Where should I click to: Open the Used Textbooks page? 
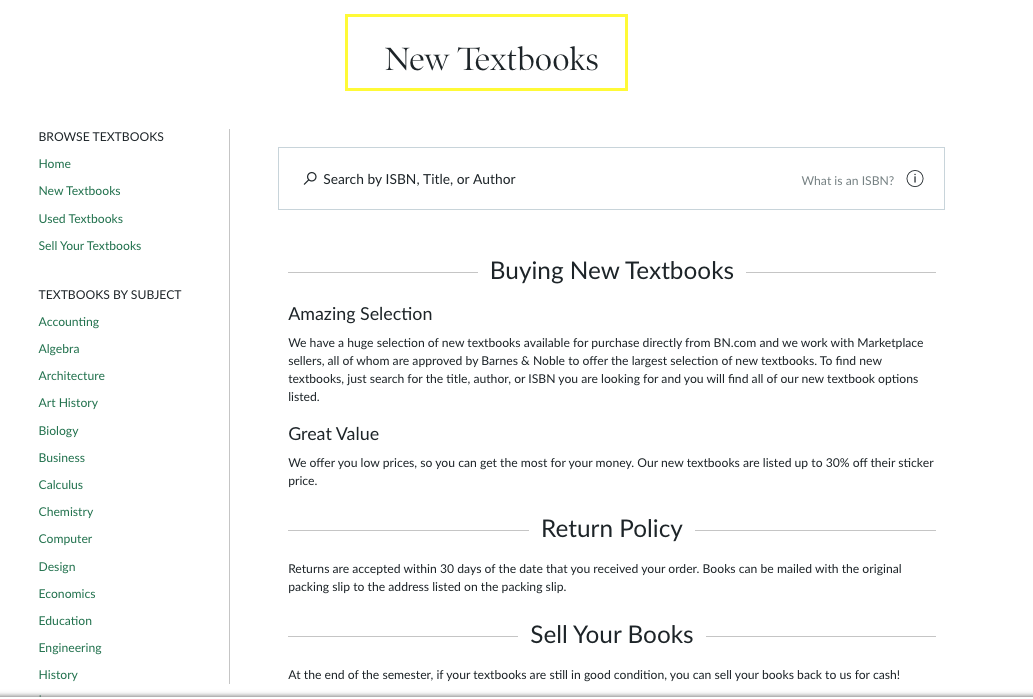pos(80,218)
